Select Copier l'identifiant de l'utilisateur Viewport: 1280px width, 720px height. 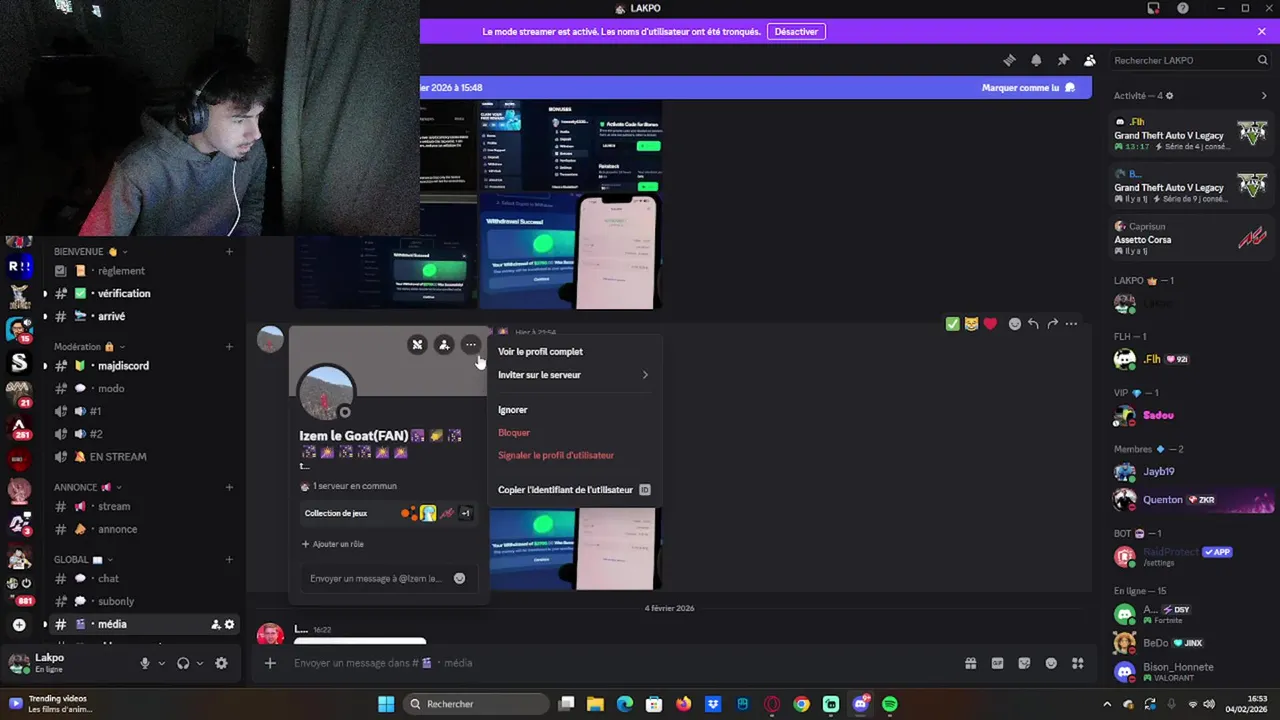coord(574,490)
